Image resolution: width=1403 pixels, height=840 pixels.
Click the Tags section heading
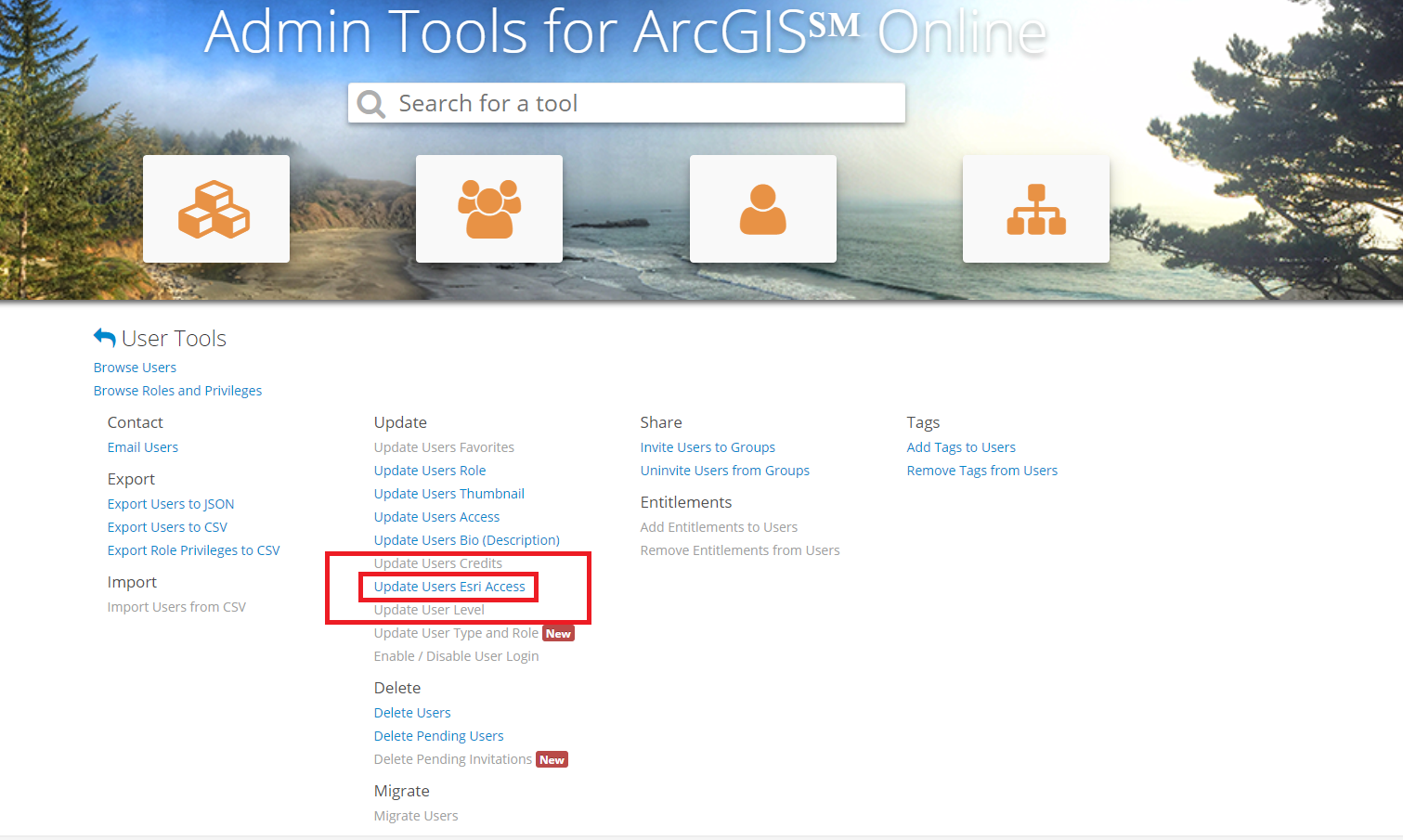click(x=924, y=423)
